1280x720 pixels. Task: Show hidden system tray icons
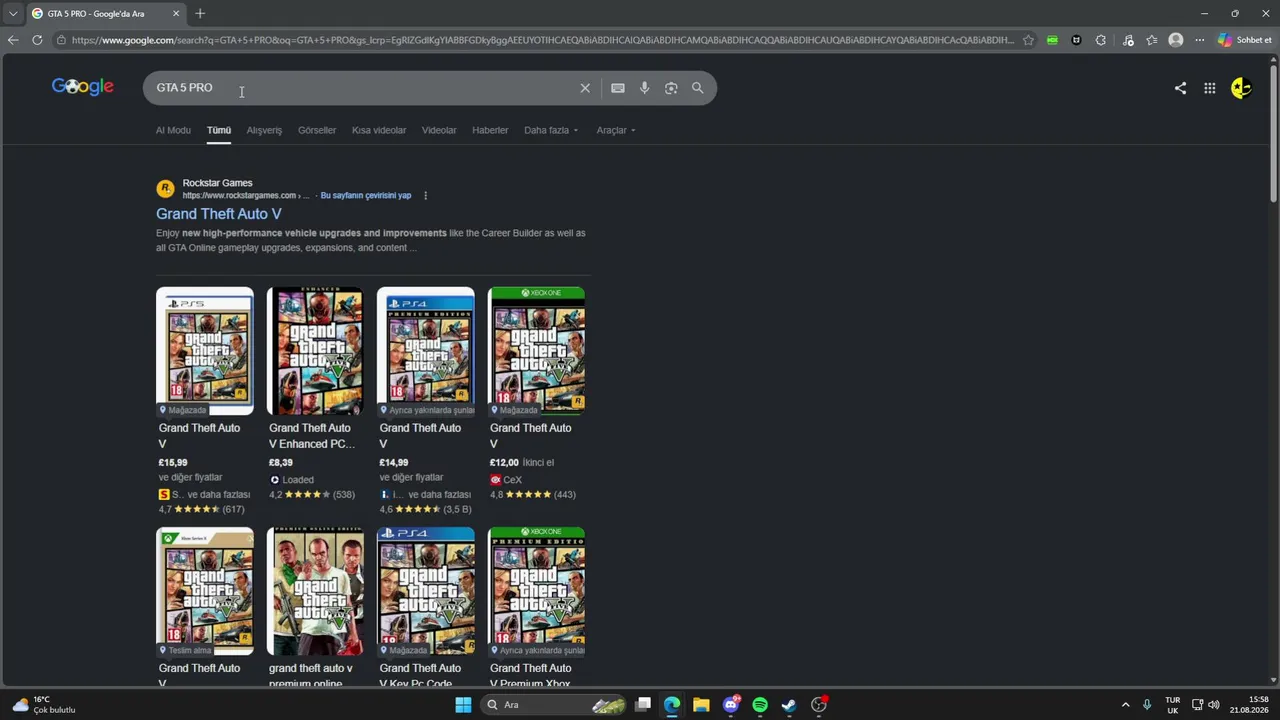(x=1125, y=705)
